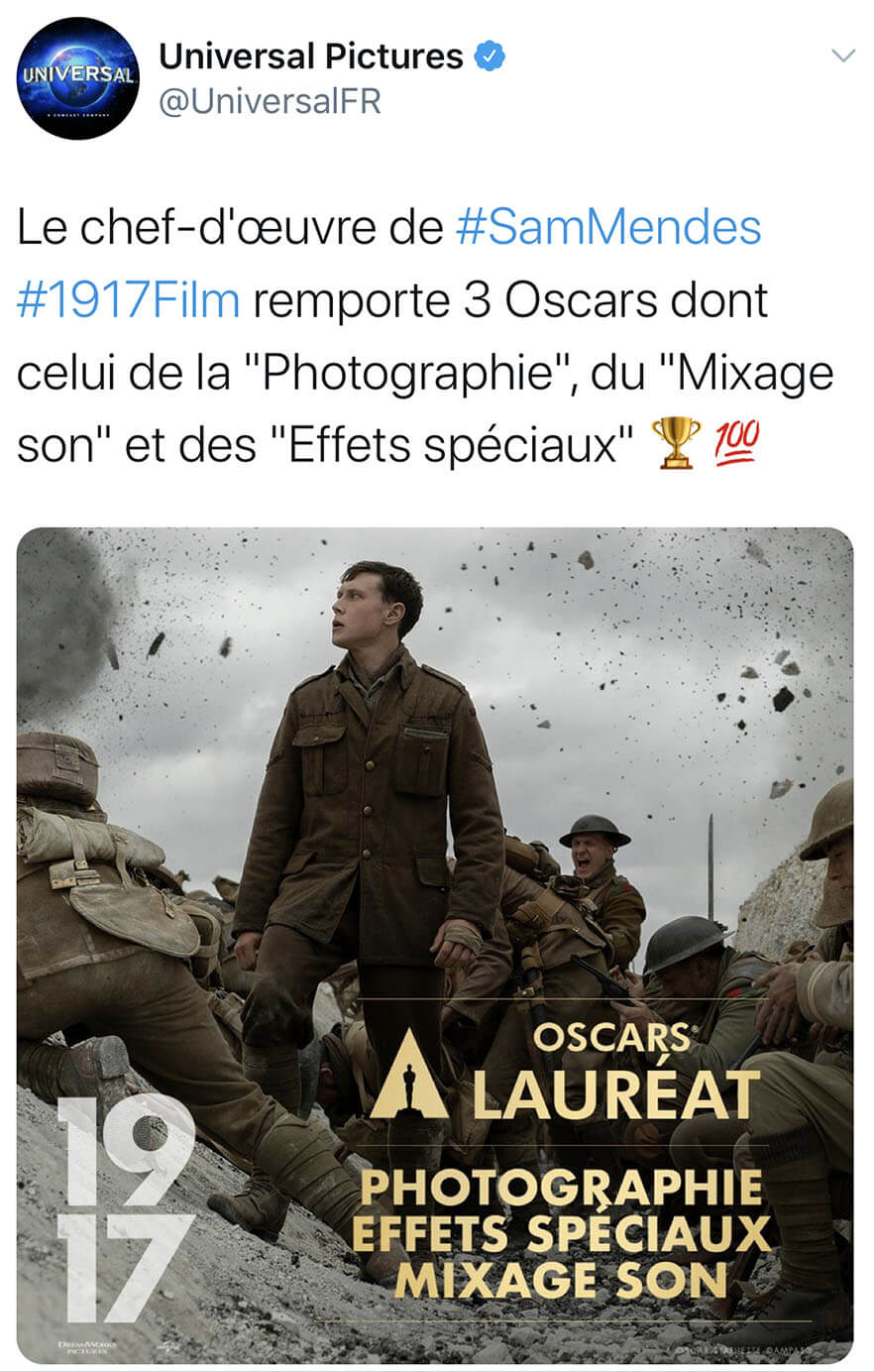Select the EFFETS SPÉCIAUX award text
The image size is (874, 1372).
tap(561, 1234)
